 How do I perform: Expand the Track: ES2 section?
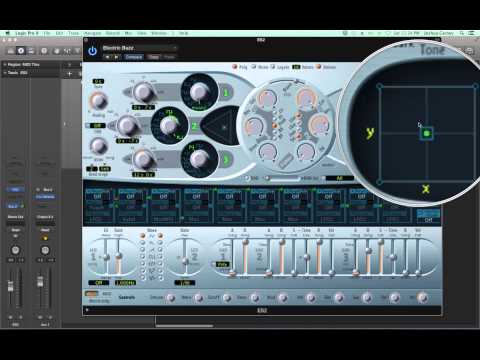5,73
